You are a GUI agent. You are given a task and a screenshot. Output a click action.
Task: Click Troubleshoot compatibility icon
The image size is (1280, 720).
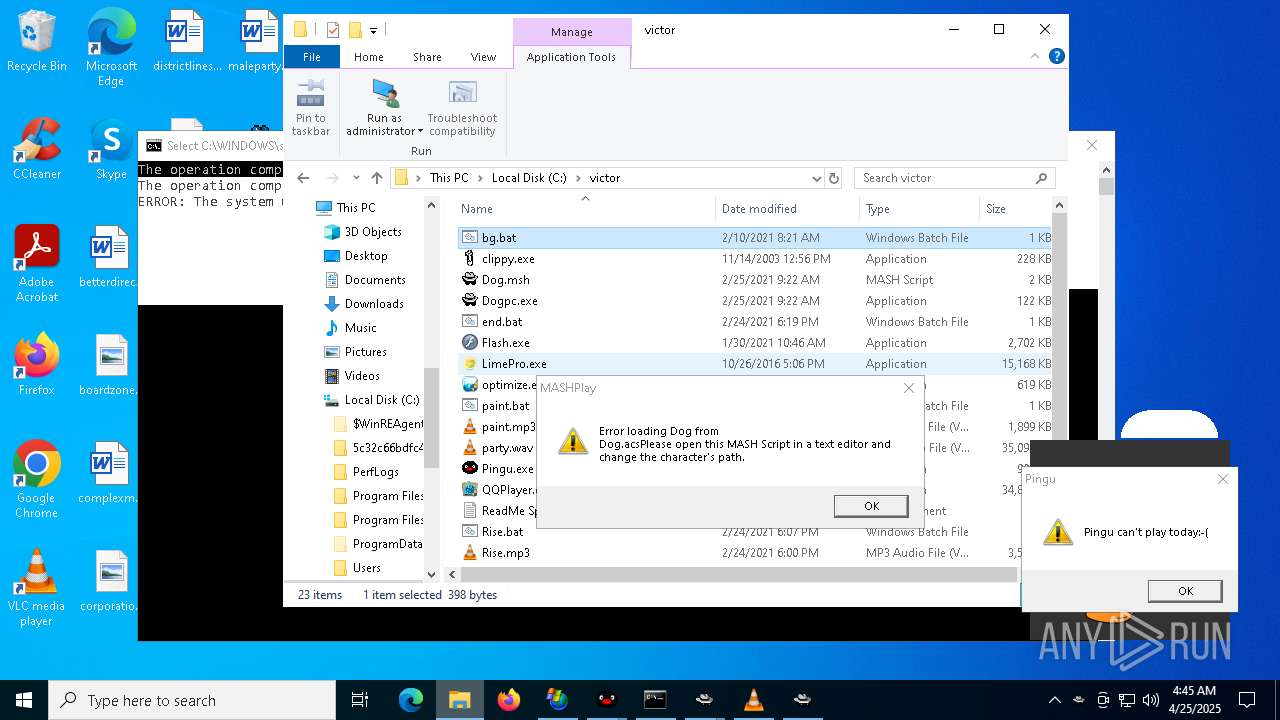coord(462,95)
